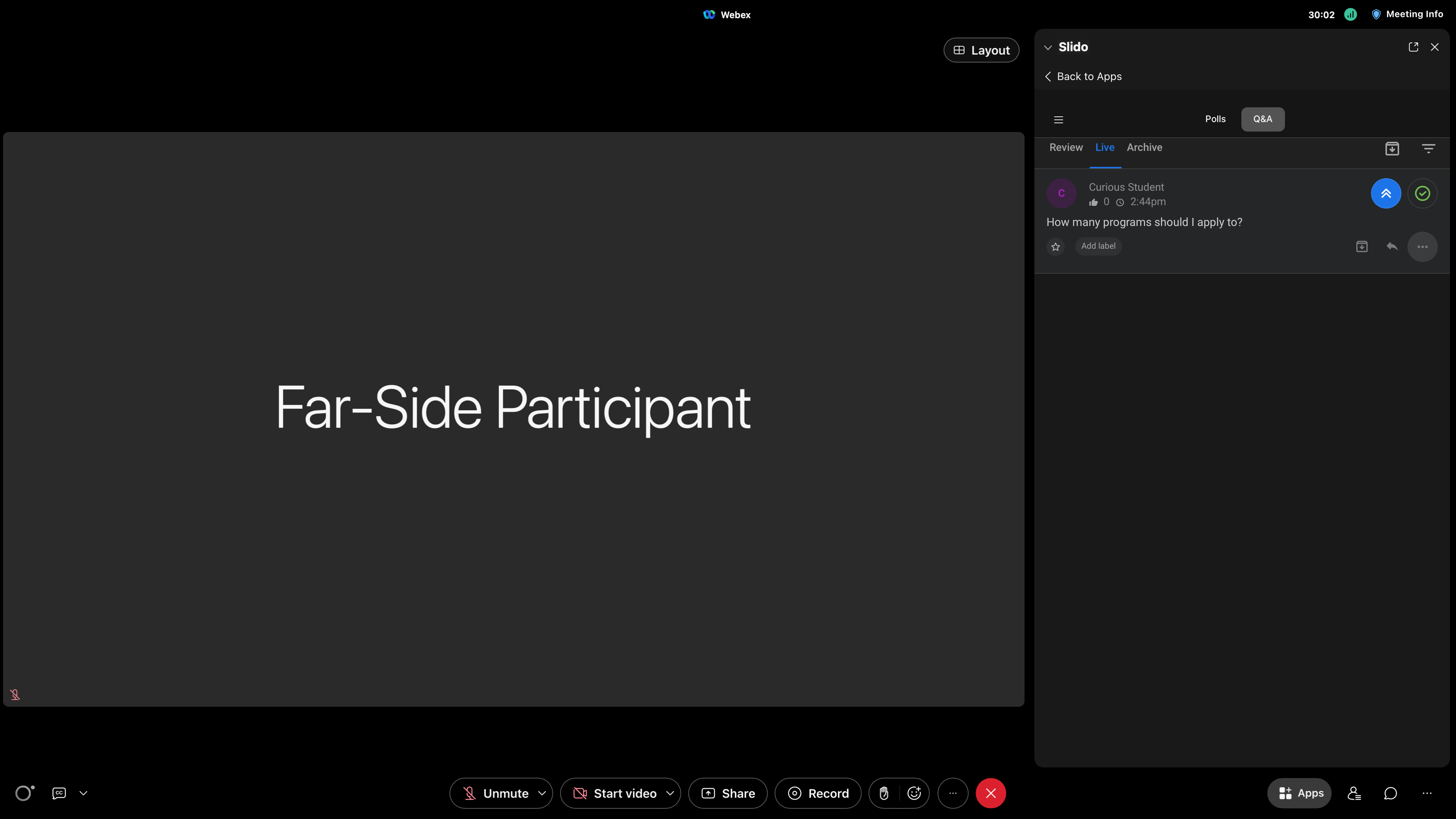Go Back to Apps

pyautogui.click(x=1083, y=76)
